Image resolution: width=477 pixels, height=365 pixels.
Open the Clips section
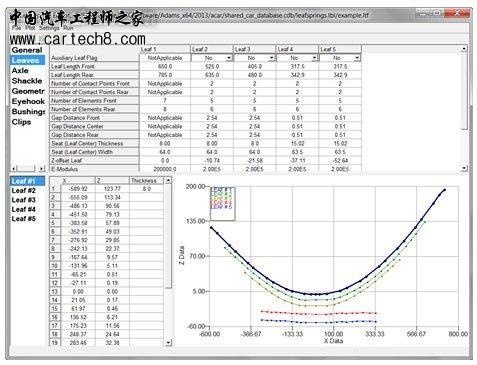coord(21,122)
